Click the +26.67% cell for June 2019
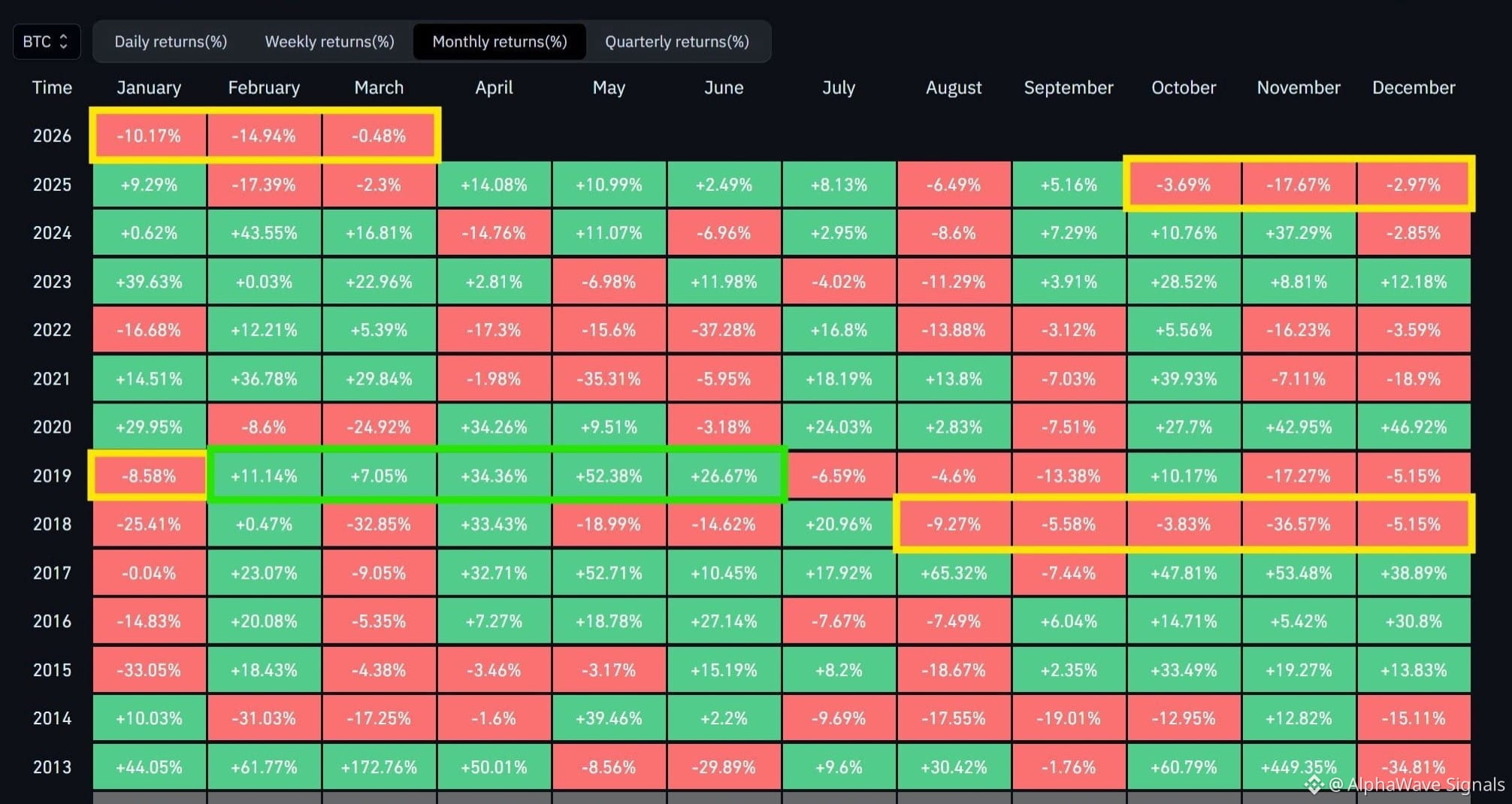1512x804 pixels. [x=724, y=476]
